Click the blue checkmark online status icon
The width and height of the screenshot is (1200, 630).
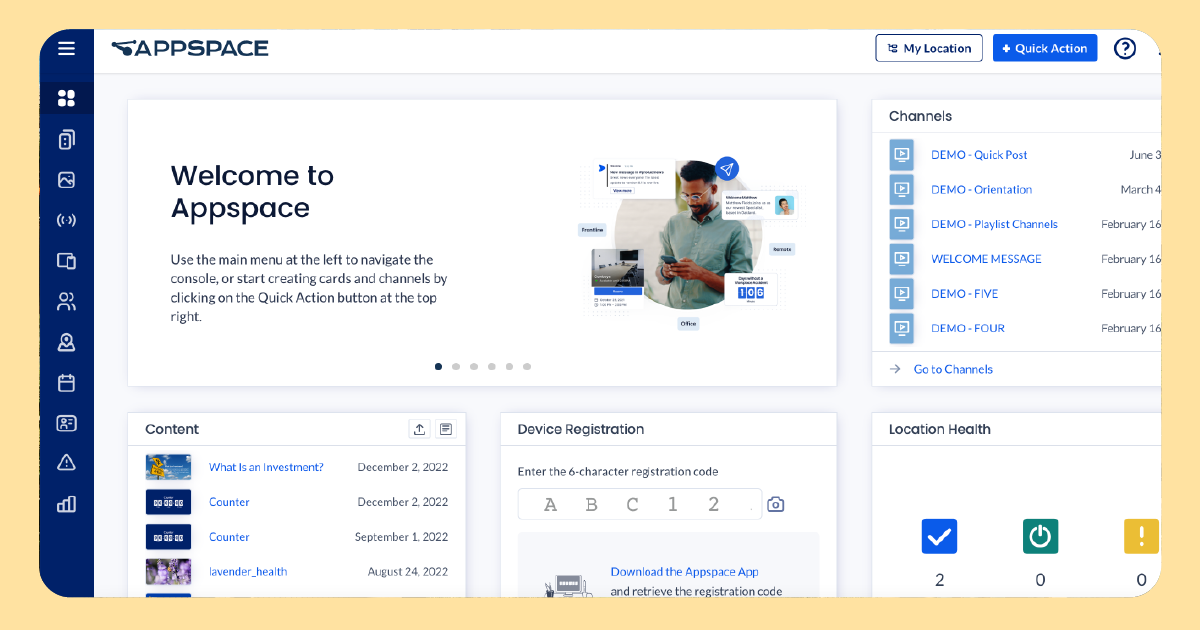939,536
